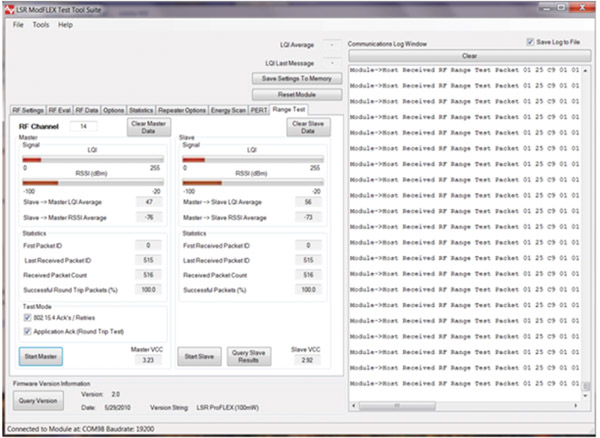Switch to the Statistics tab
The height and width of the screenshot is (438, 600).
[x=141, y=110]
